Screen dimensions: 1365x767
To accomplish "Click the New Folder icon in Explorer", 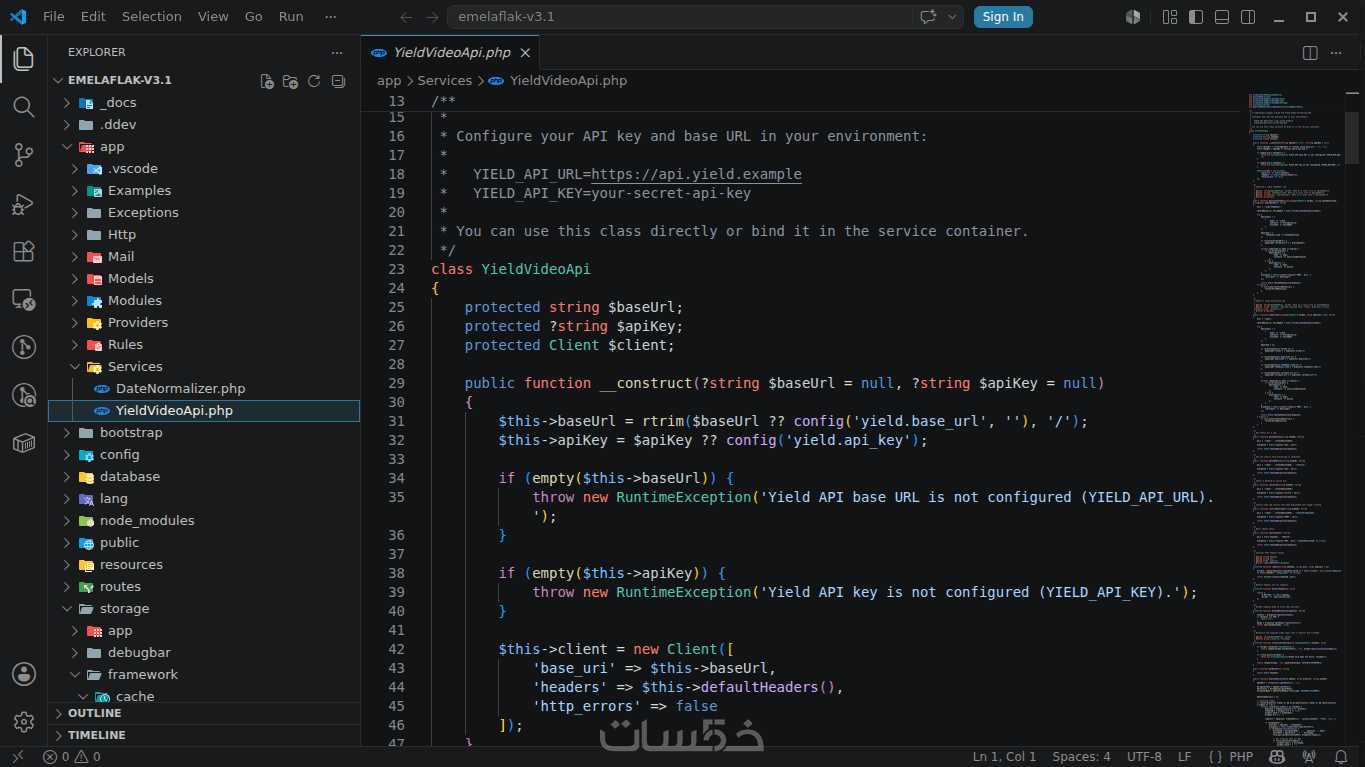I will click(x=290, y=81).
